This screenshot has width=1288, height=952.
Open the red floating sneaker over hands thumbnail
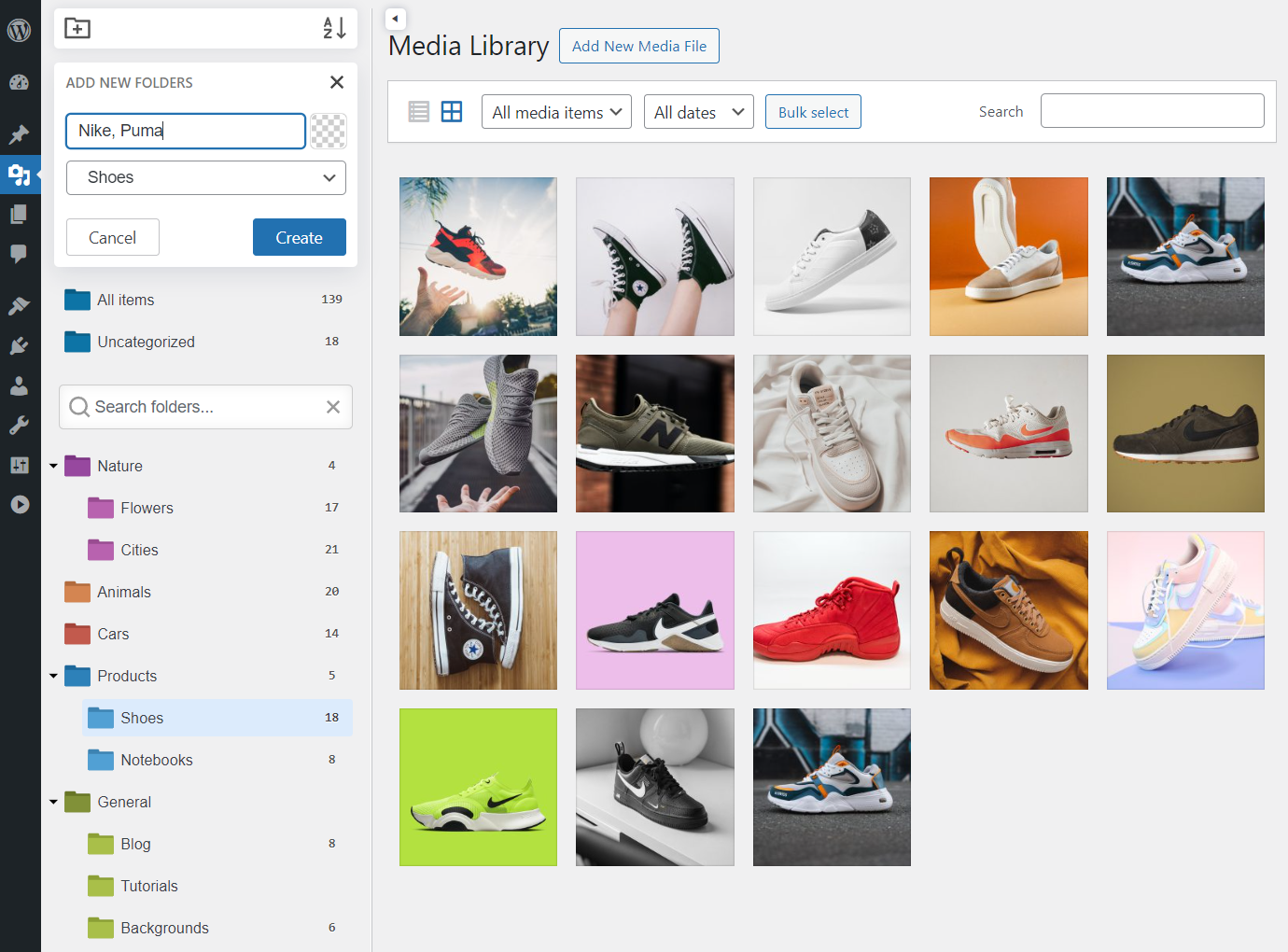coord(478,257)
